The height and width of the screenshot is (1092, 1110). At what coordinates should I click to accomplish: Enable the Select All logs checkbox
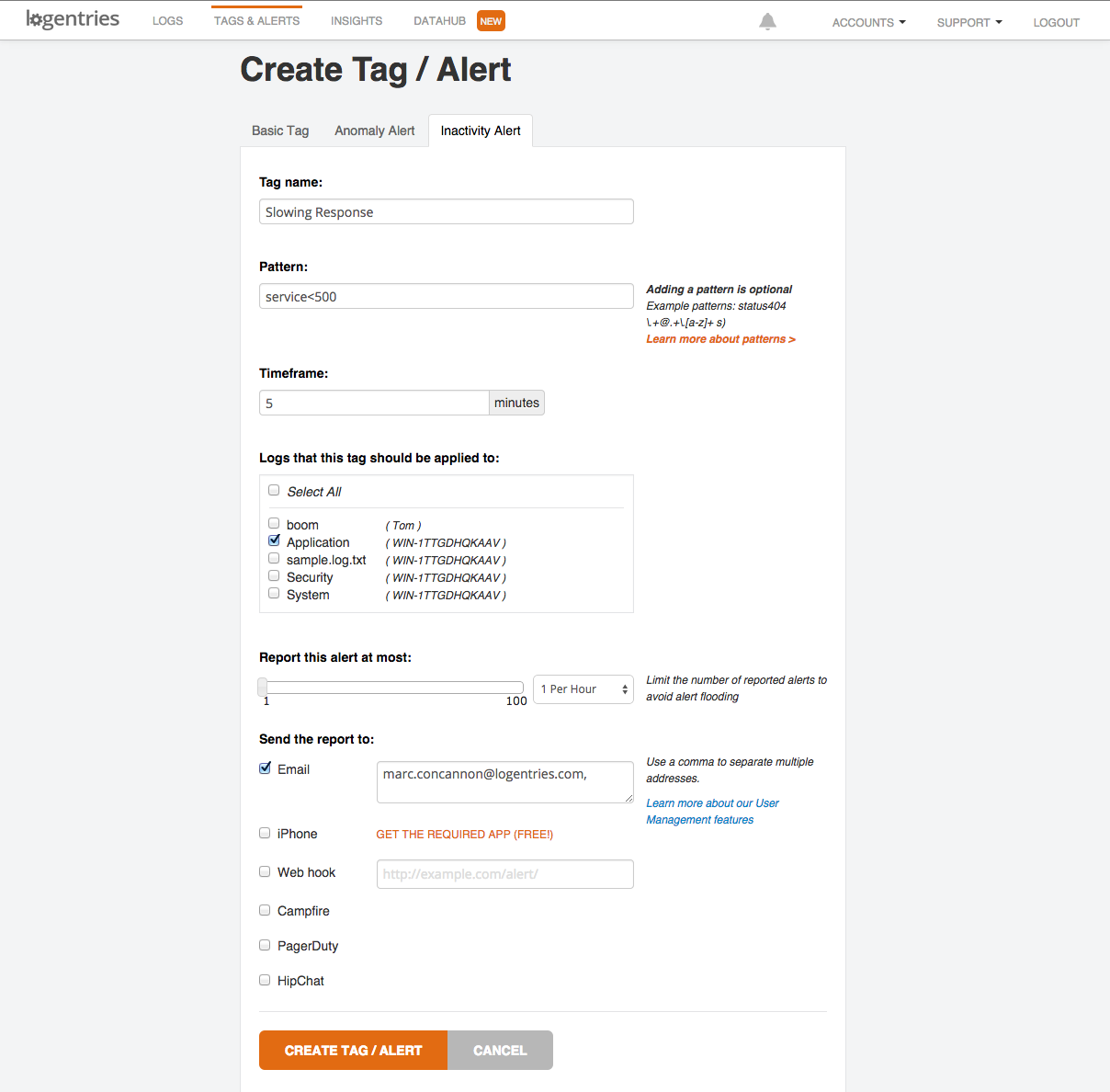(274, 491)
